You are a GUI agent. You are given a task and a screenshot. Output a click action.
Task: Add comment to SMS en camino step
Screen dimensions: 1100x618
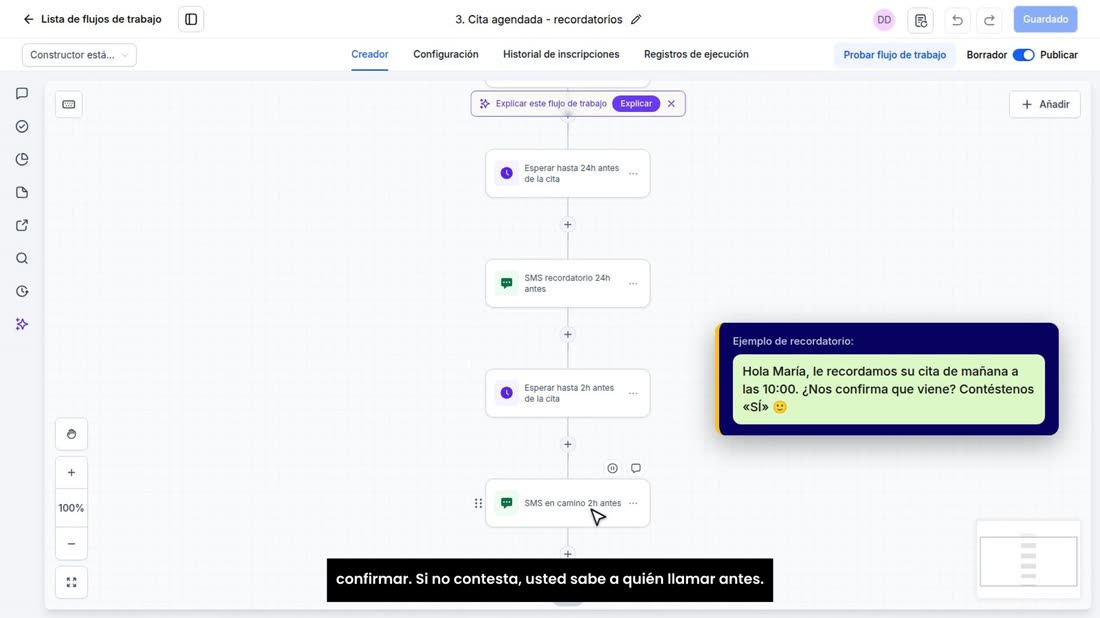coord(636,468)
